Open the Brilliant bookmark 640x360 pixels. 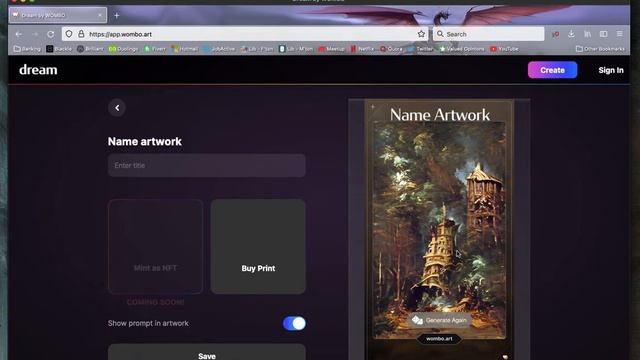pyautogui.click(x=90, y=49)
